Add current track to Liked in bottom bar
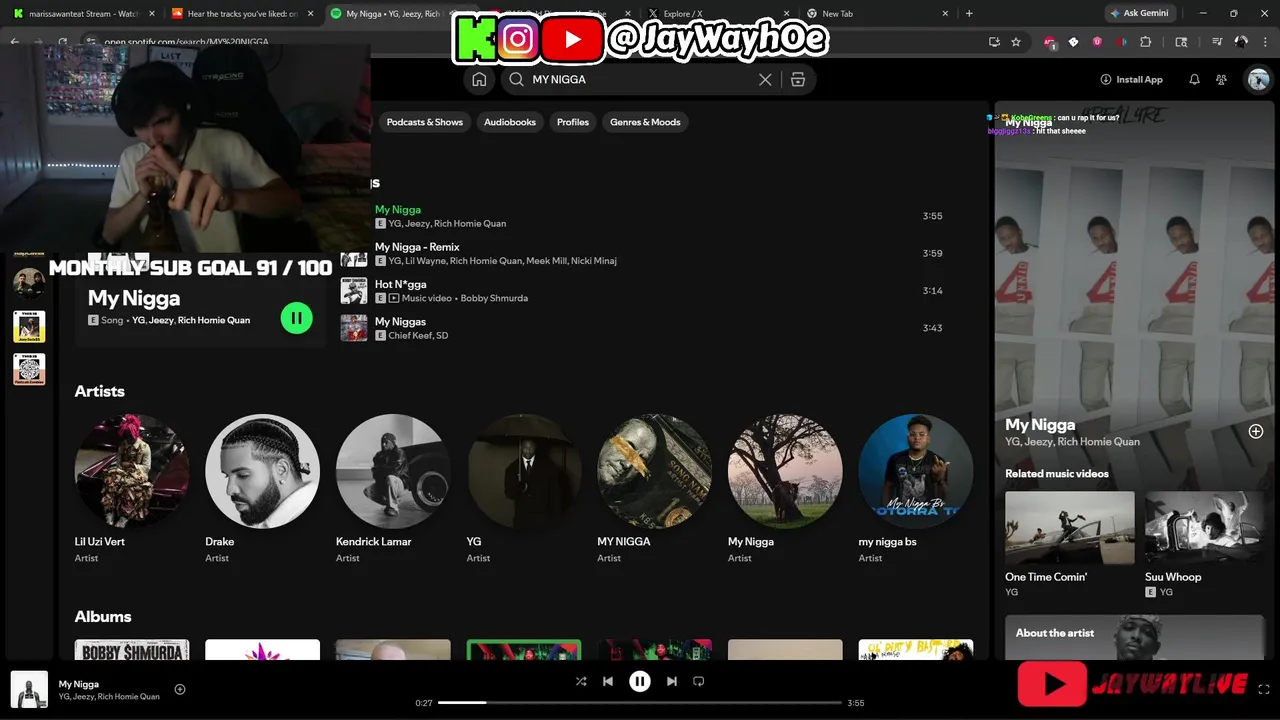 point(180,689)
